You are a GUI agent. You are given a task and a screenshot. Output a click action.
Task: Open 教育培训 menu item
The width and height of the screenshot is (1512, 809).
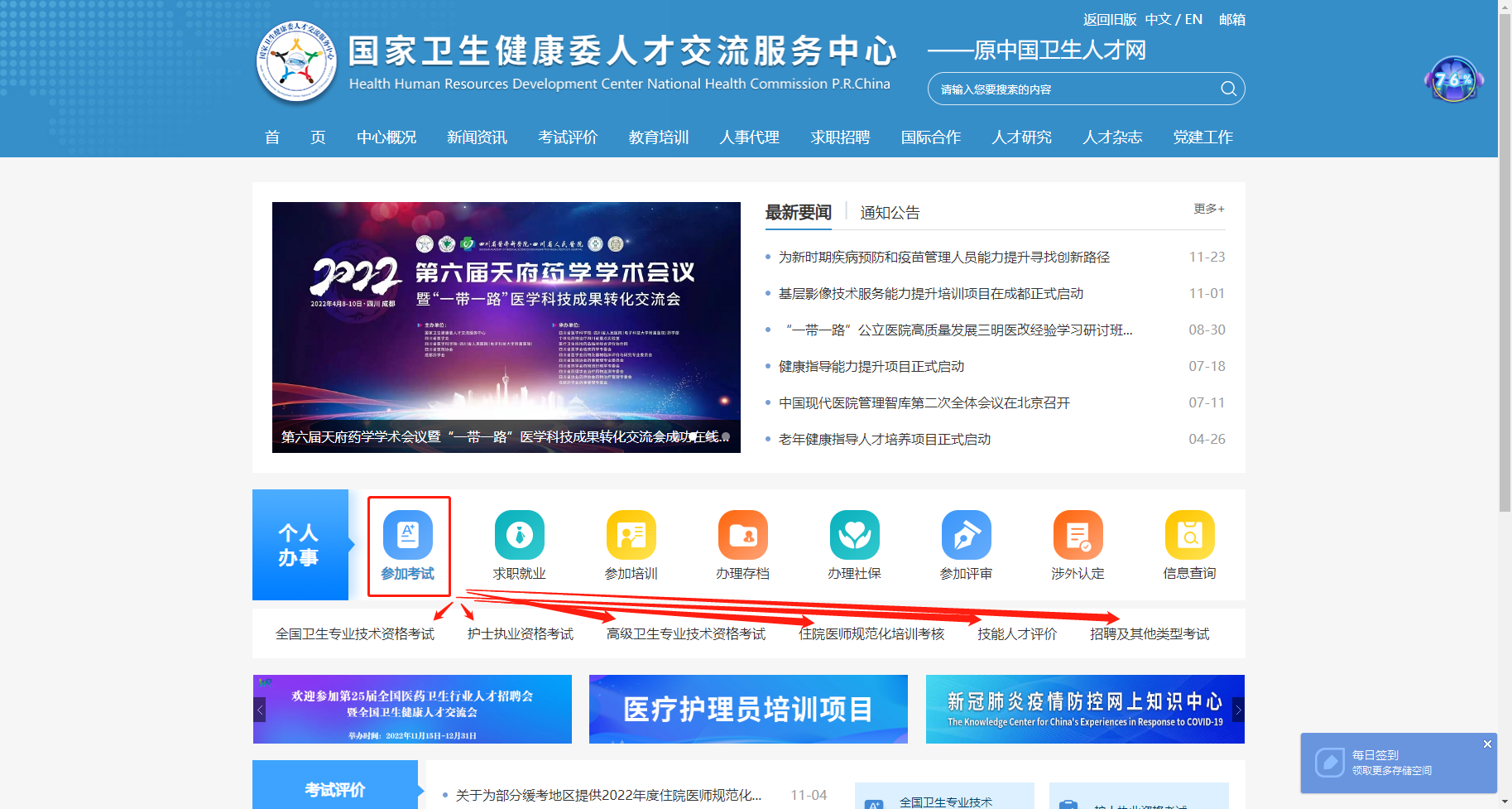[x=659, y=137]
